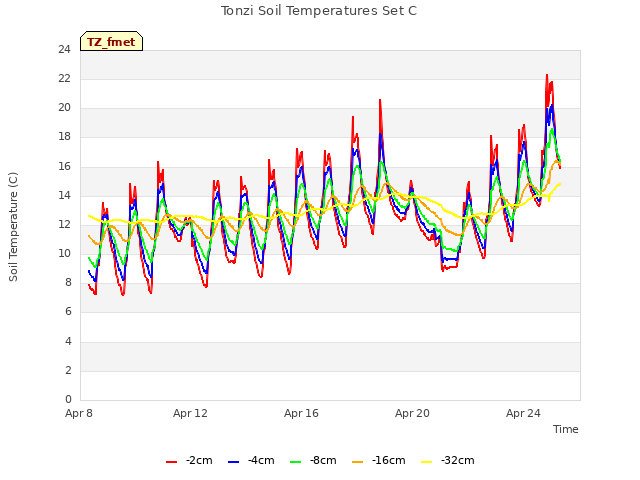Screen dimensions: 640x480
Task: Click the yellow -32cm legend swatch
Action: tap(426, 462)
